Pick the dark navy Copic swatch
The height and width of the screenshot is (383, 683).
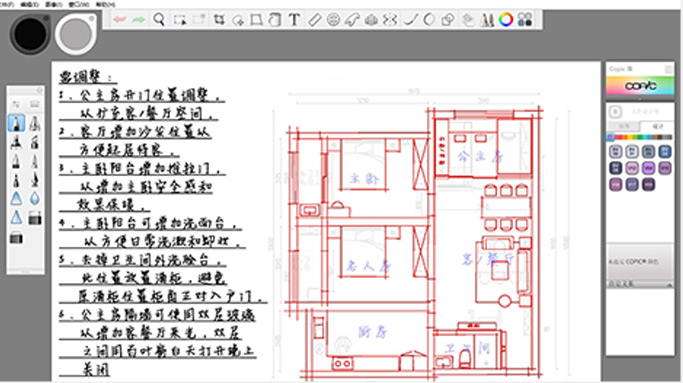(x=615, y=168)
